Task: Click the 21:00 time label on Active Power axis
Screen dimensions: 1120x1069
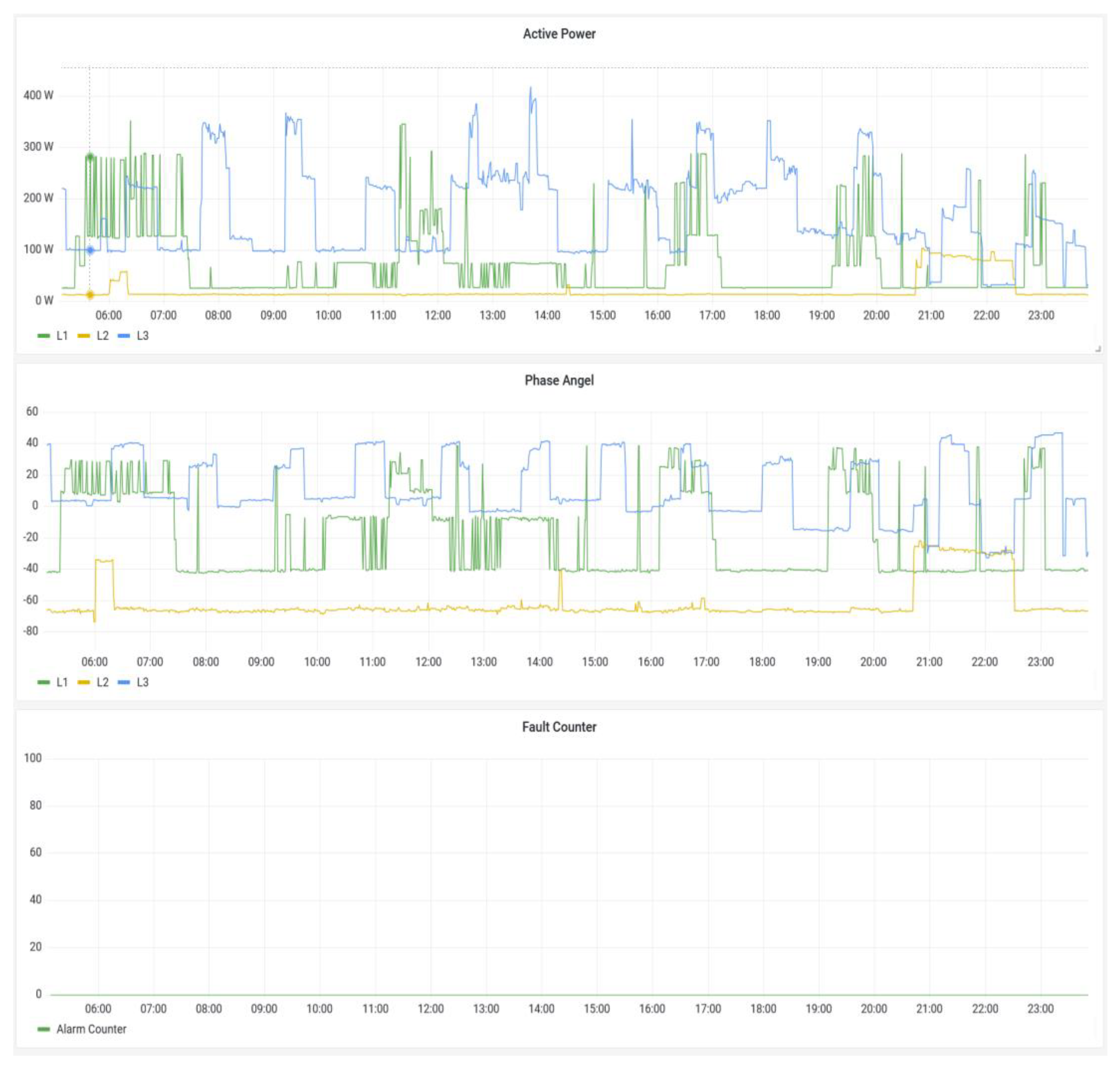Action: pyautogui.click(x=931, y=315)
